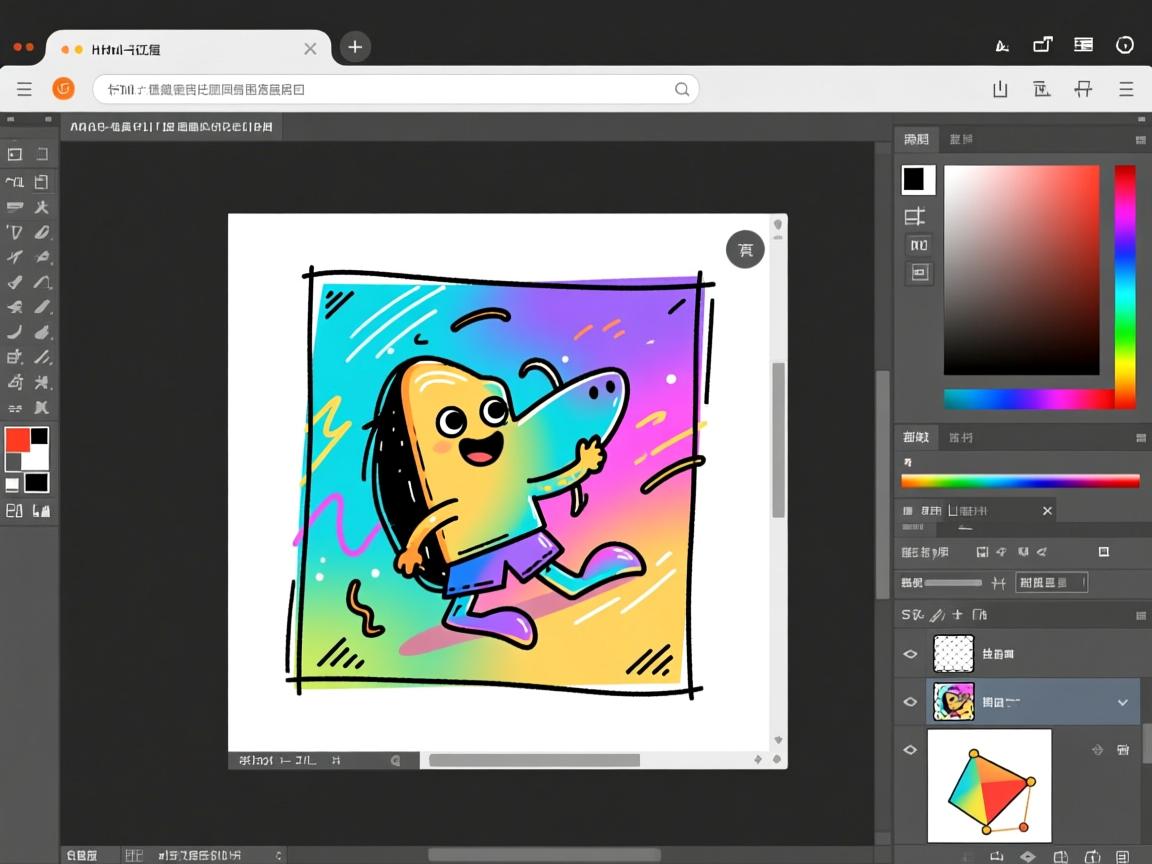Click the orange circular logo beside the address bar

63,89
